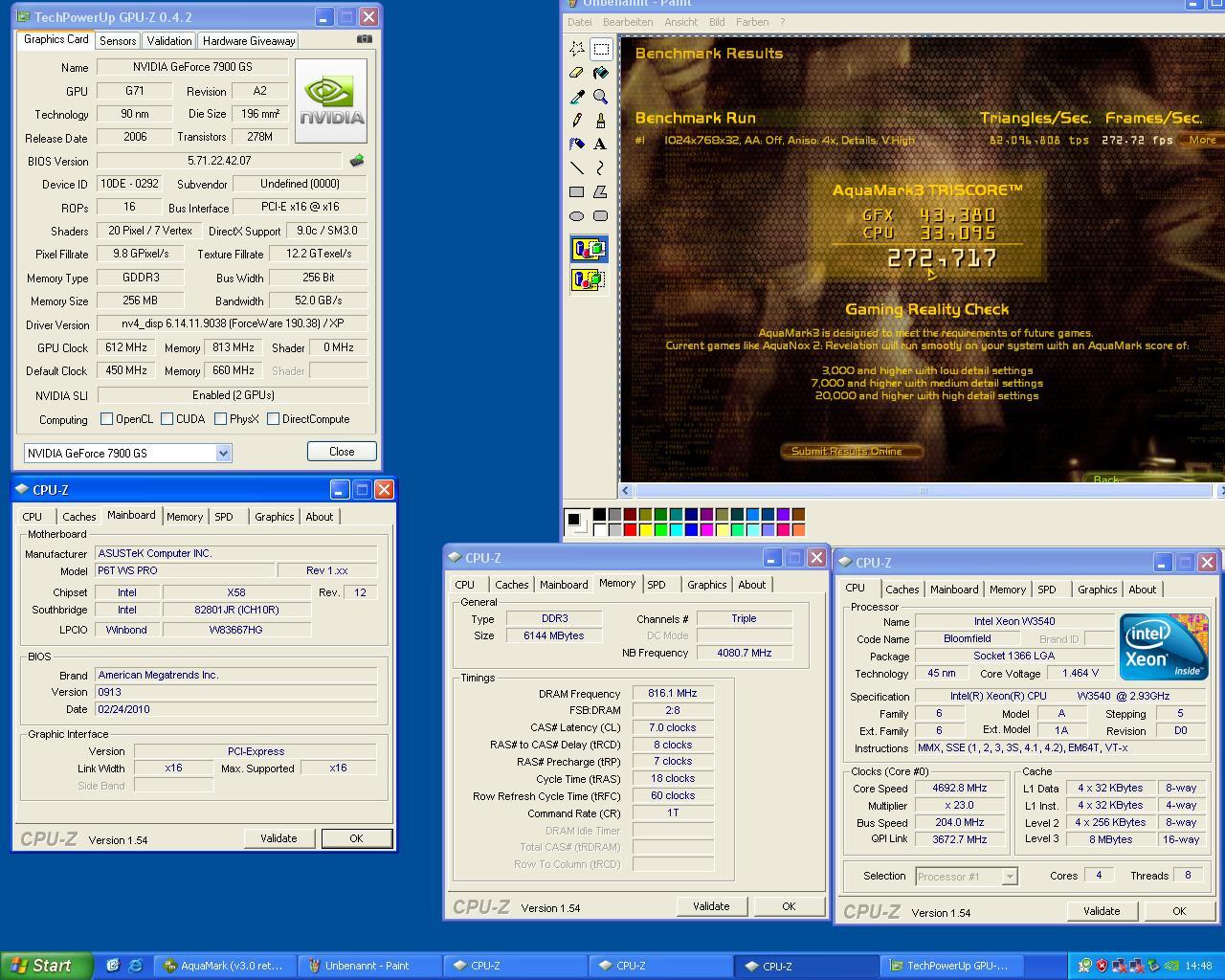Open the Farben menu in Paint
The height and width of the screenshot is (980, 1225).
tap(752, 22)
